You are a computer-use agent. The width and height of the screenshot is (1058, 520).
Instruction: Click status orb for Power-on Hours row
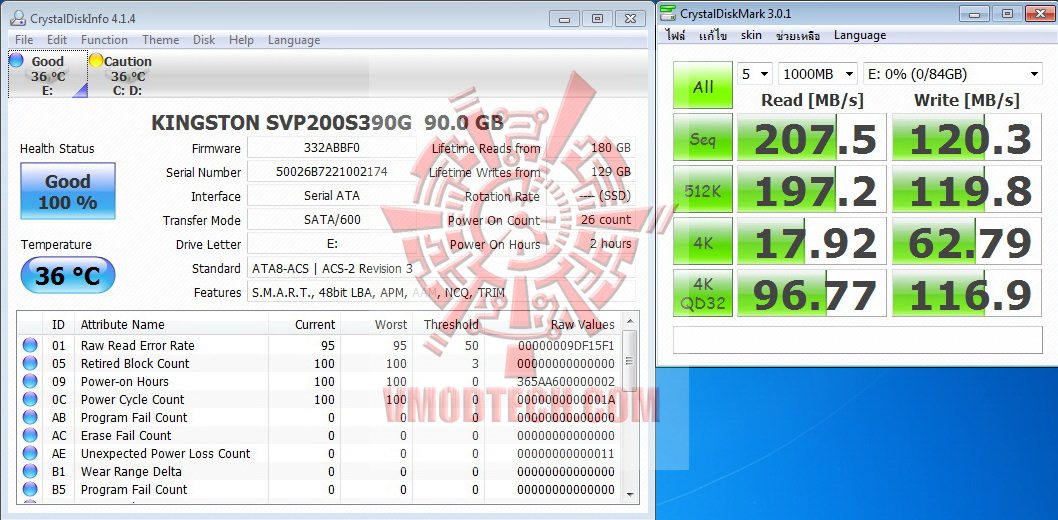[x=30, y=381]
